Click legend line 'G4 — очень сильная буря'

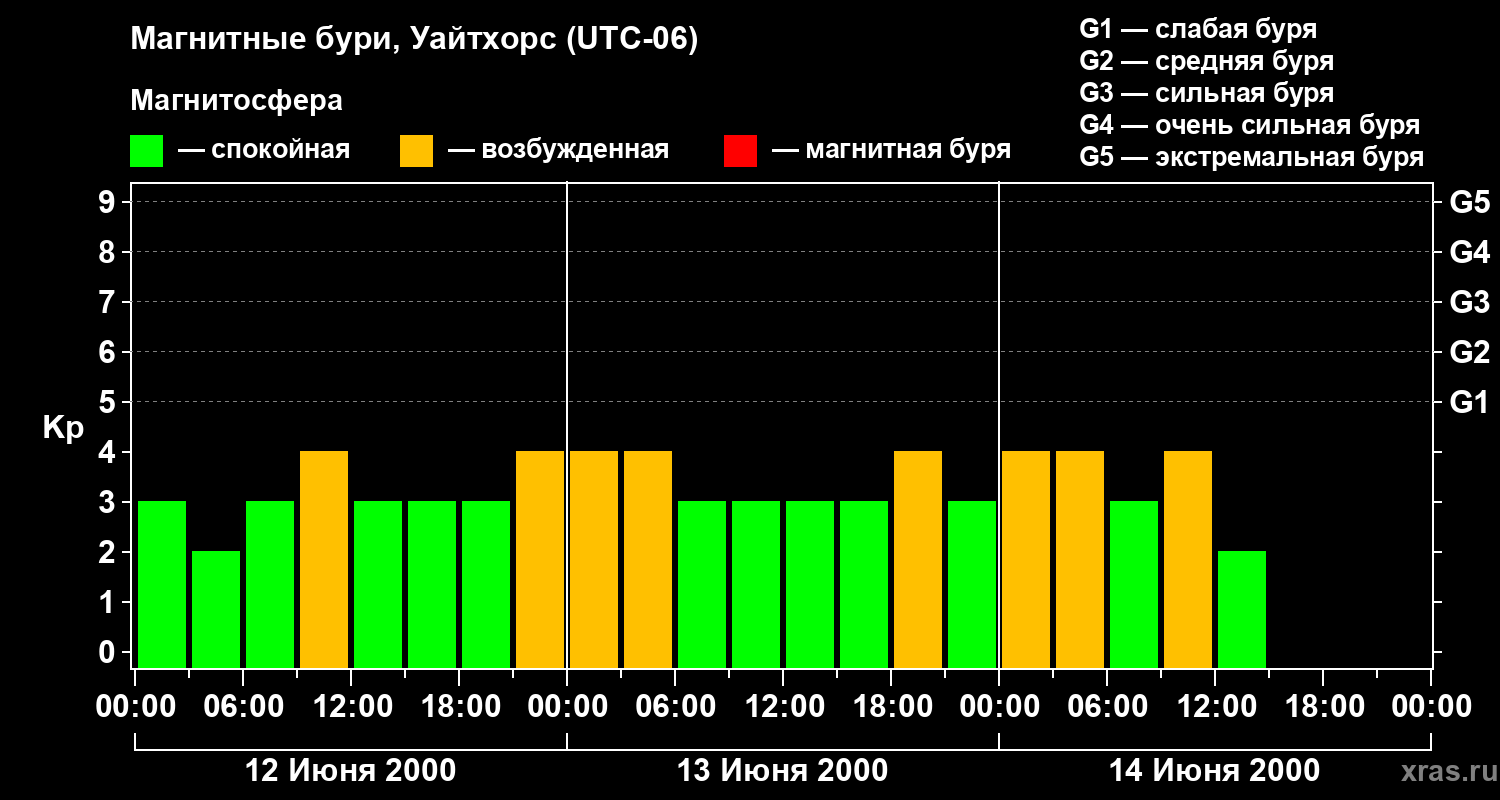[1249, 125]
